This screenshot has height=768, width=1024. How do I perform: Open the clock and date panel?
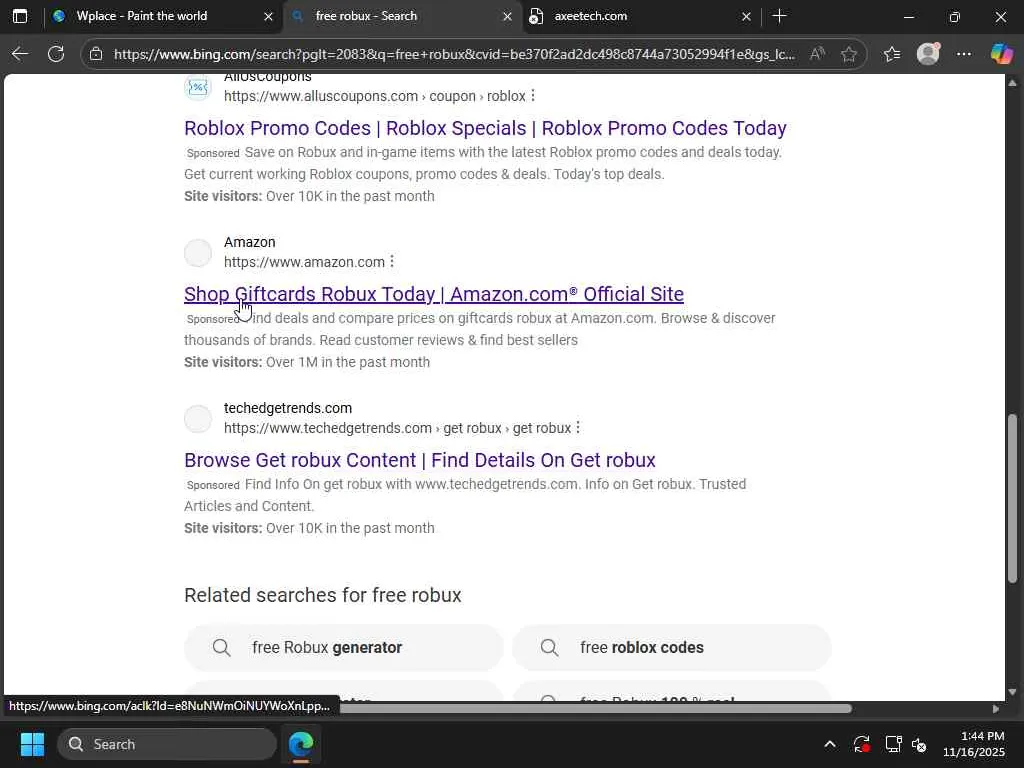pyautogui.click(x=974, y=744)
